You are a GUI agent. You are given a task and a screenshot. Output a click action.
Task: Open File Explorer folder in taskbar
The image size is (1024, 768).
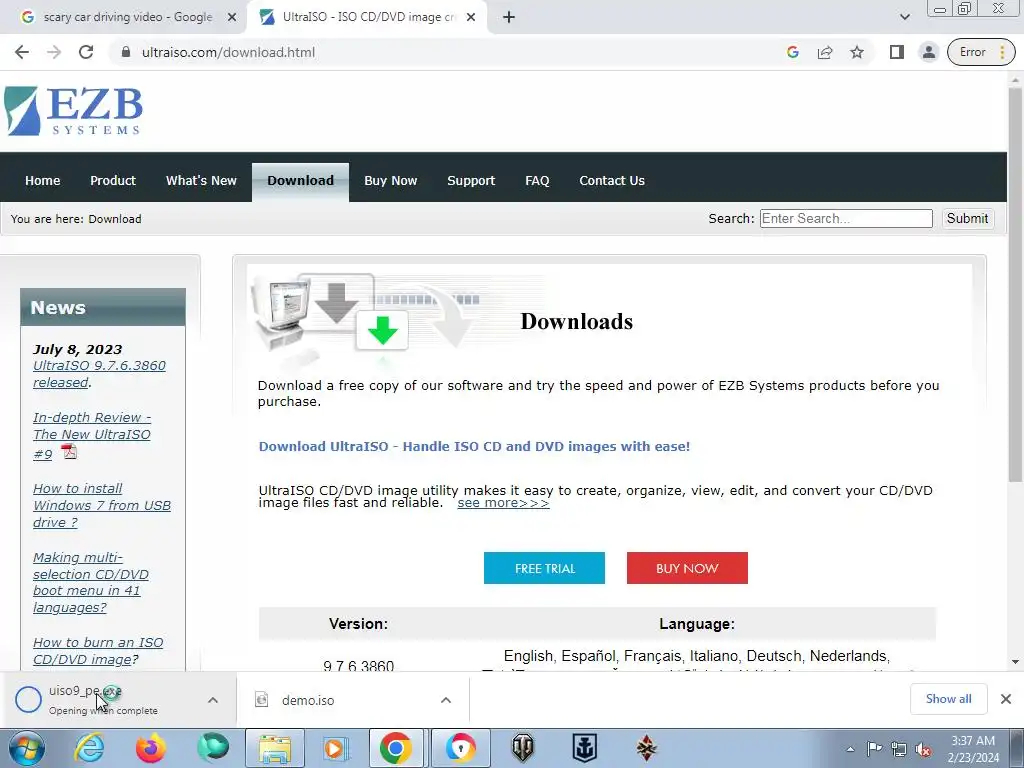click(x=275, y=748)
